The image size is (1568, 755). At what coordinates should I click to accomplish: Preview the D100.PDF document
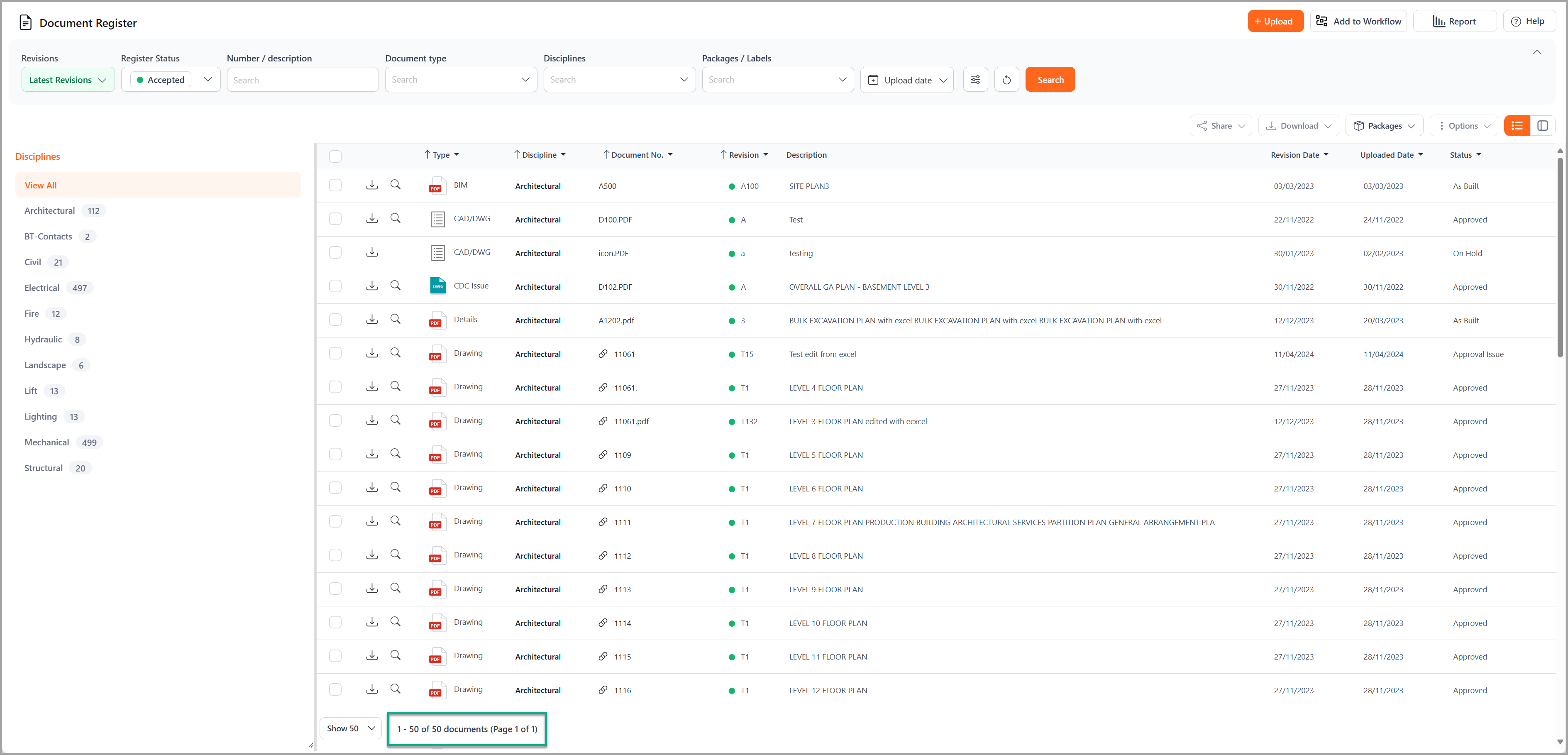[x=395, y=218]
